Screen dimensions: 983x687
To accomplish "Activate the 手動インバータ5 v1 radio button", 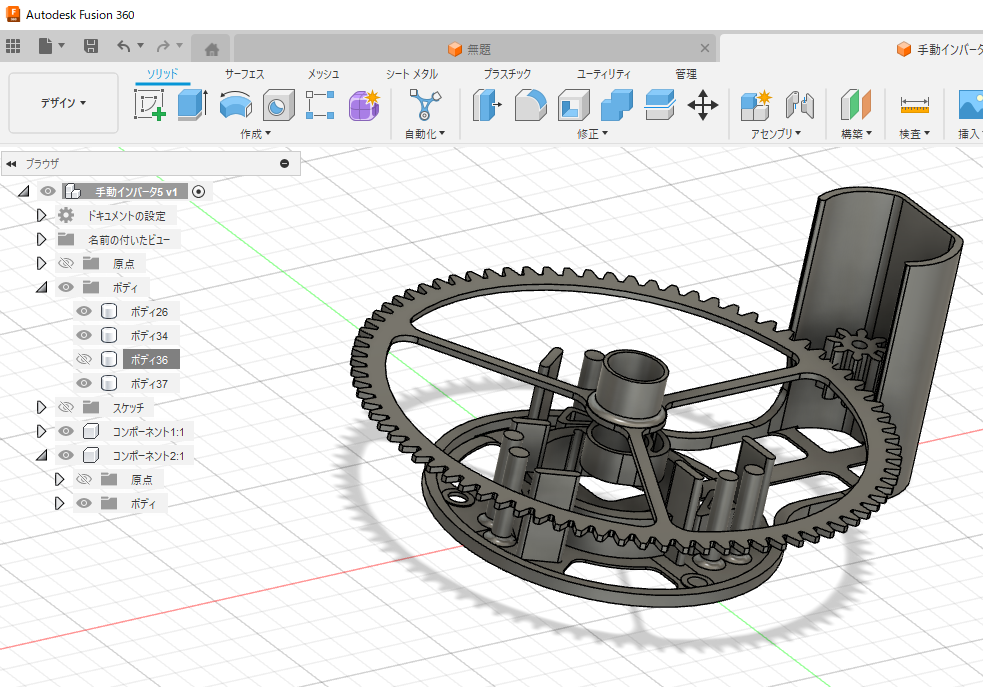I will point(199,191).
